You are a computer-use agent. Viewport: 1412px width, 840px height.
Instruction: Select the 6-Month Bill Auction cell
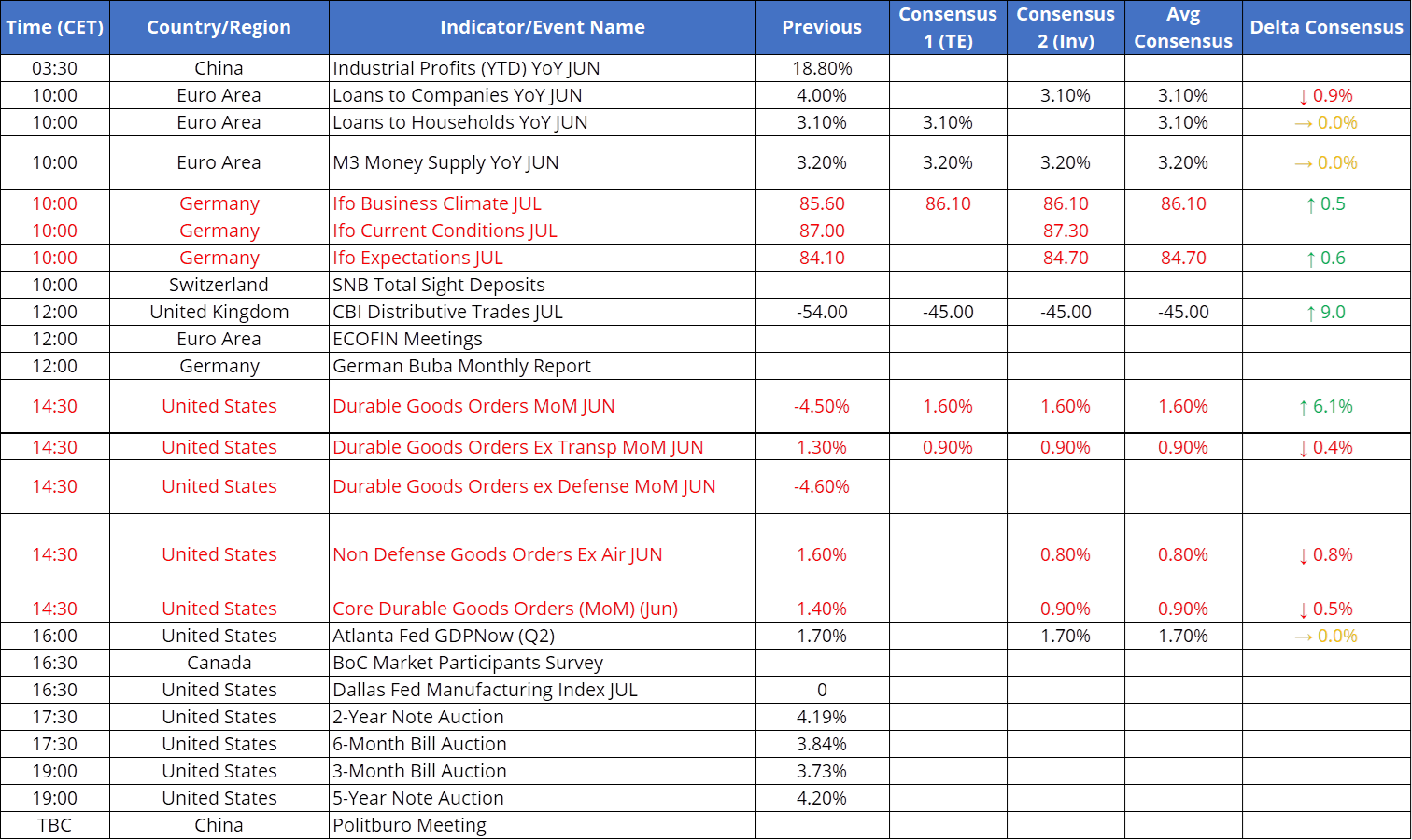(543, 744)
